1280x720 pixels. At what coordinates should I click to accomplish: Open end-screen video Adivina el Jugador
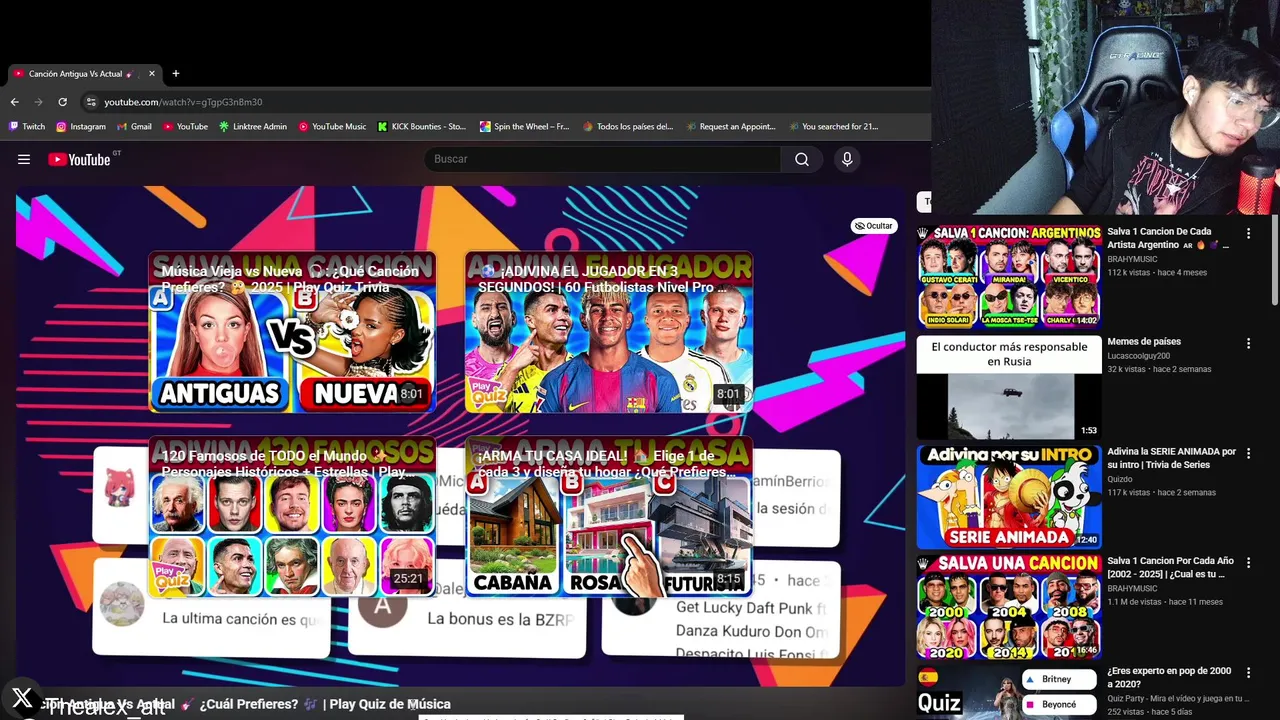609,332
